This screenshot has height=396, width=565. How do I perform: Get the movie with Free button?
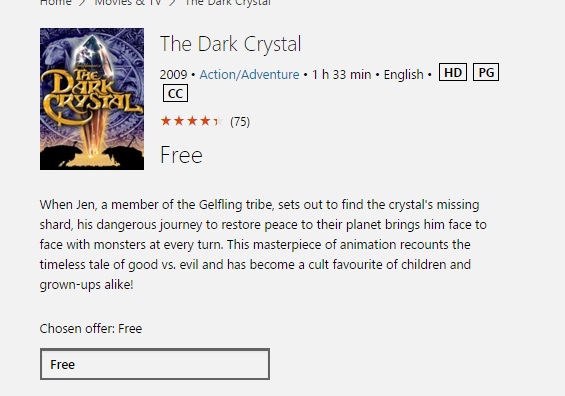[155, 364]
